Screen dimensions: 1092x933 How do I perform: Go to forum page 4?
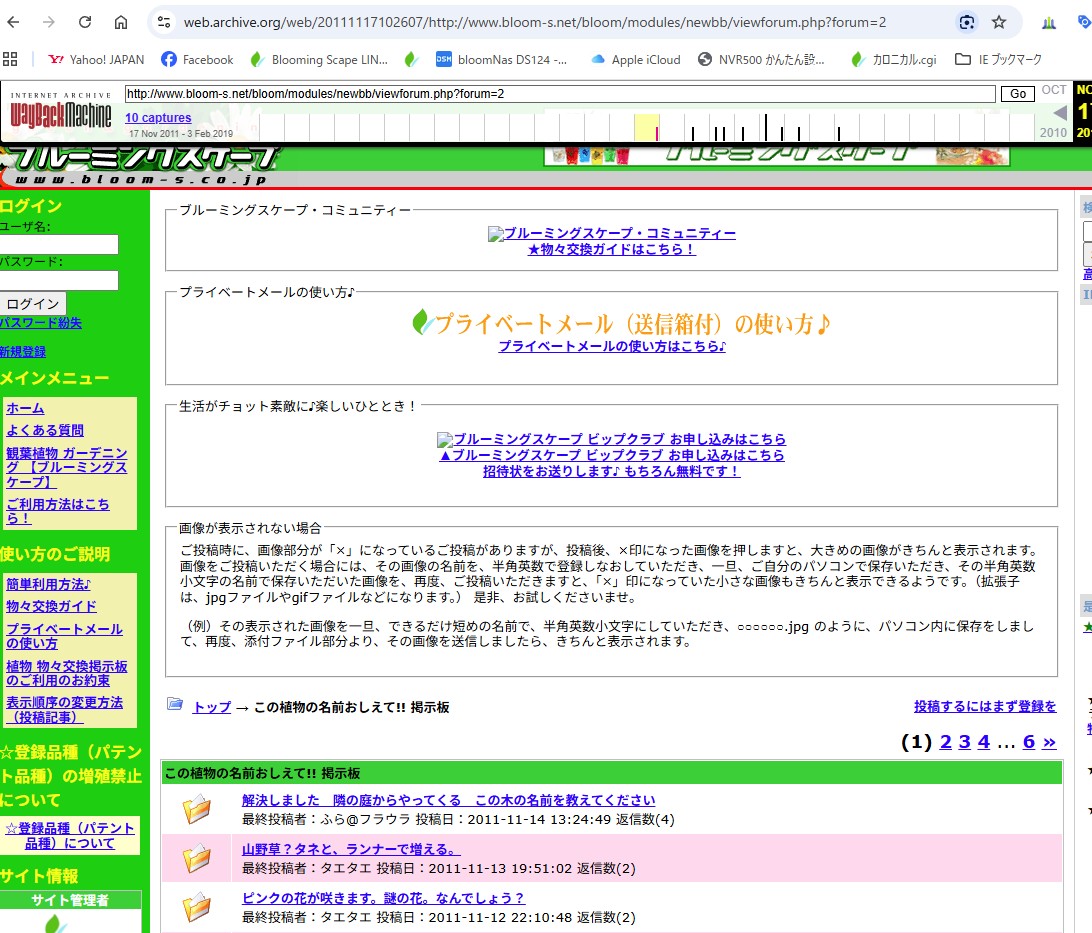(983, 742)
